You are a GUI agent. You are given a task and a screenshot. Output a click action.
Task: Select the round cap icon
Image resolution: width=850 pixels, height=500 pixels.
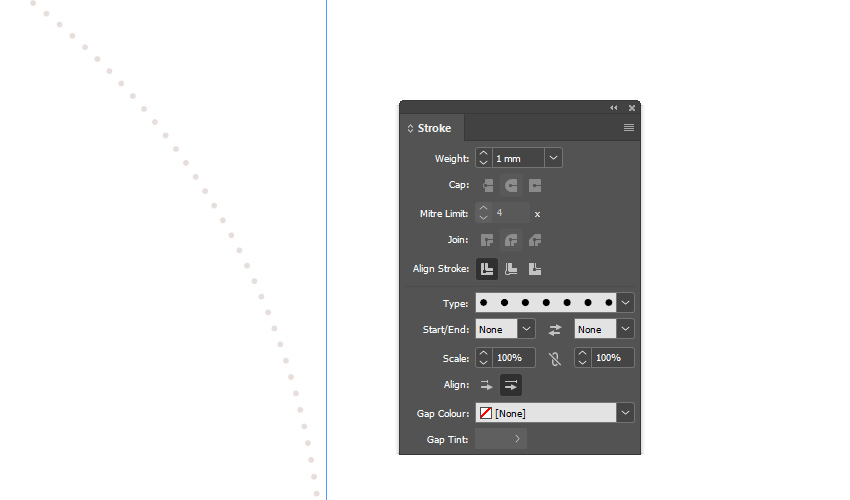[x=511, y=185]
